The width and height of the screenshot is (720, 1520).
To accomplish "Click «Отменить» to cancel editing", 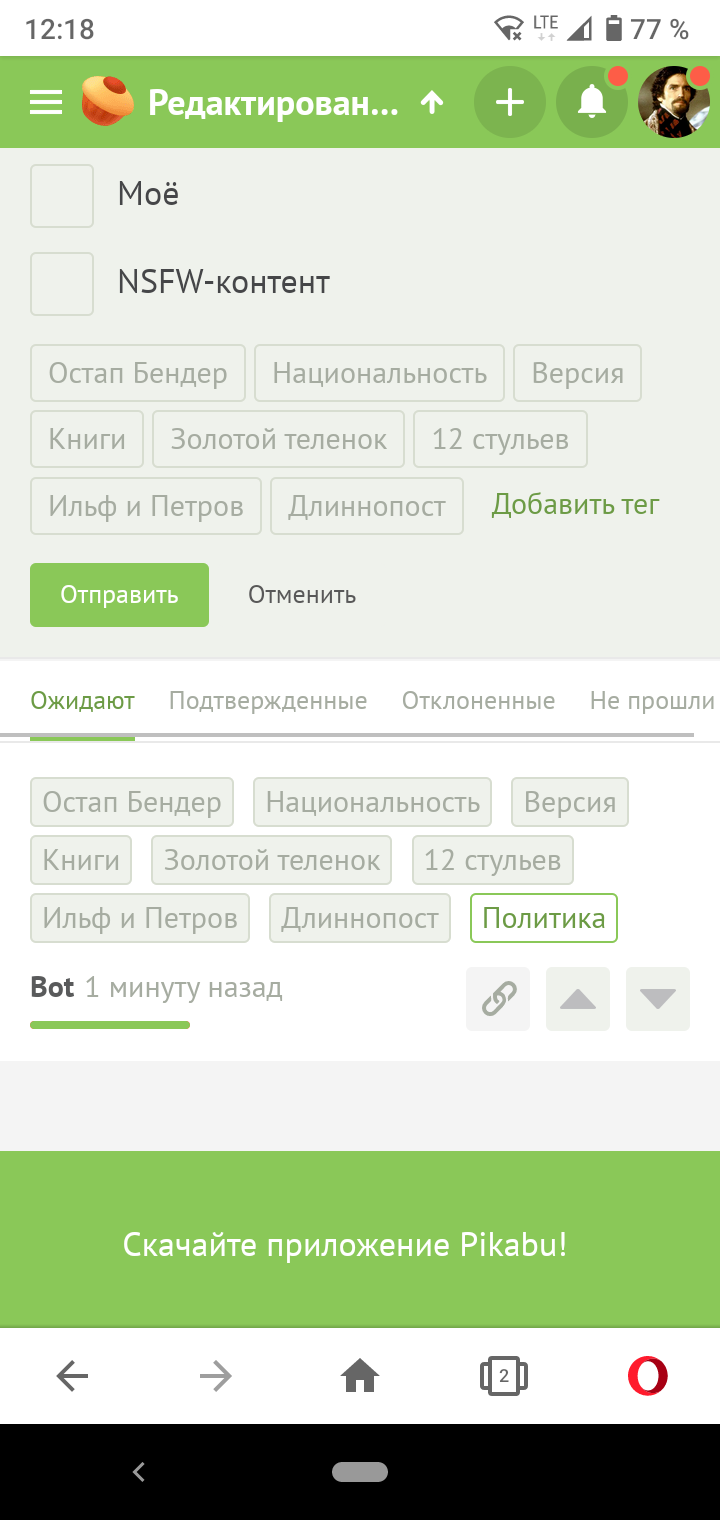I will 302,595.
